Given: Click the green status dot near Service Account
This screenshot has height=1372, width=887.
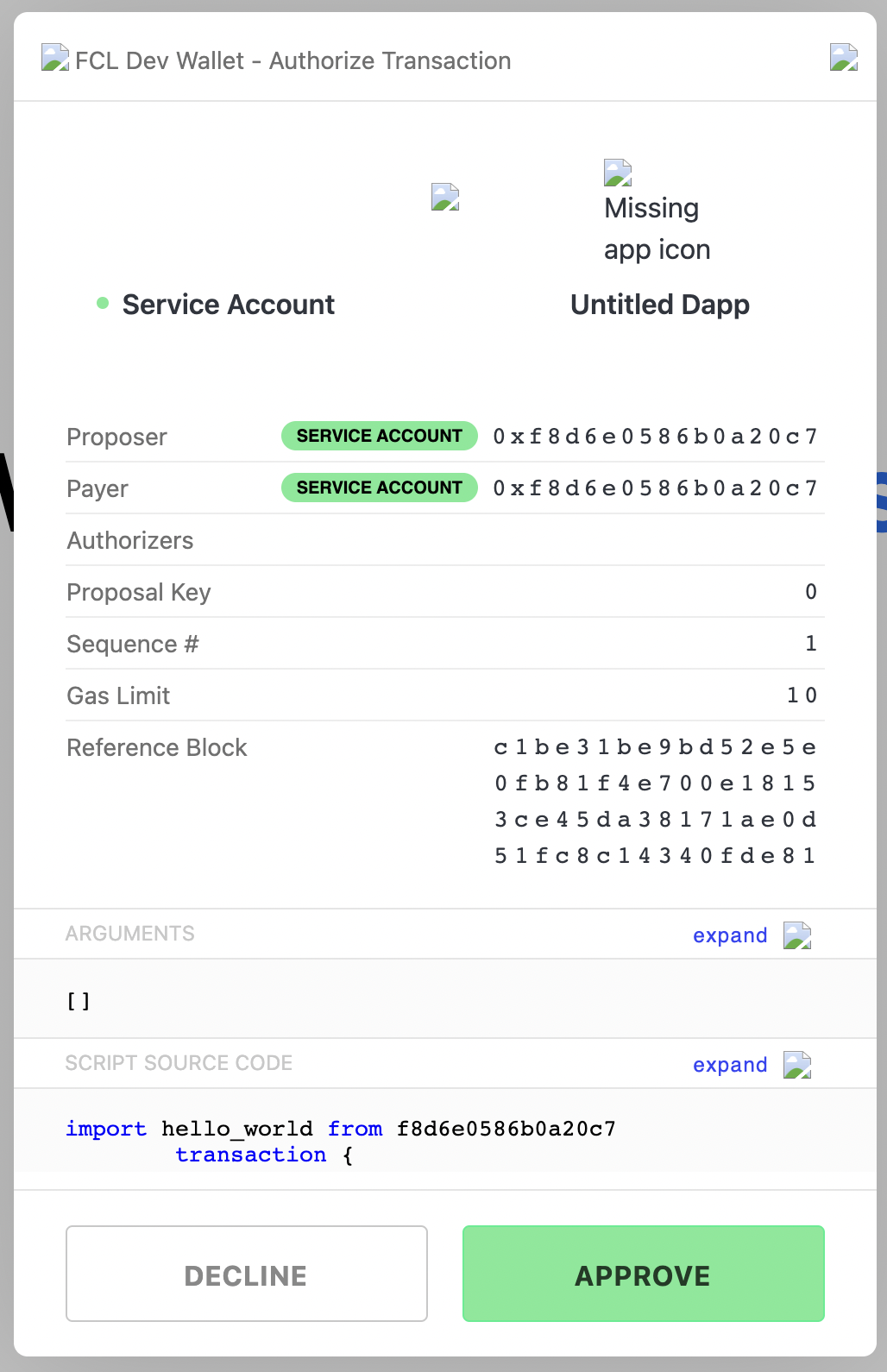Looking at the screenshot, I should click(103, 302).
